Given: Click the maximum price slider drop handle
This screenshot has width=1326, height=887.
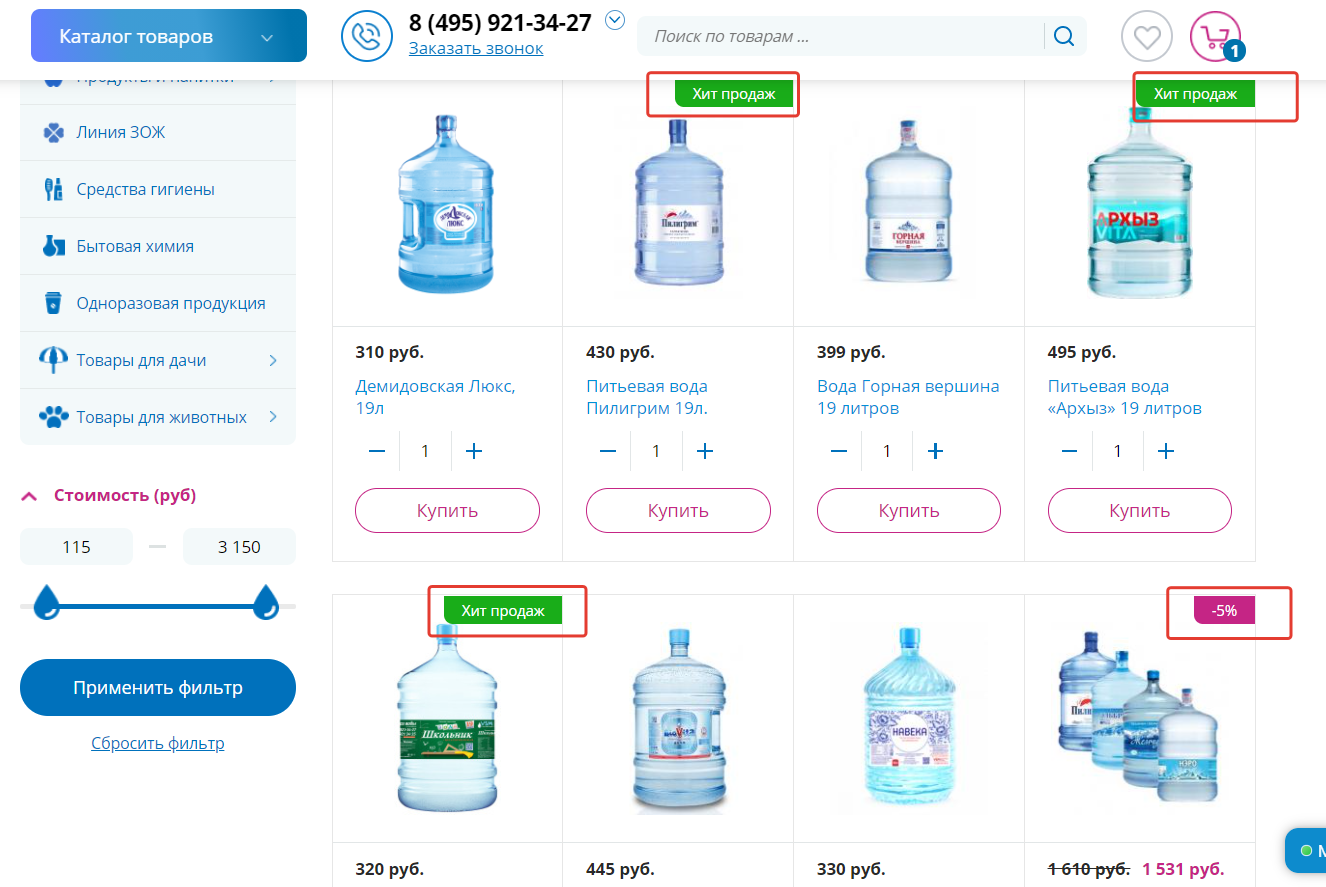Looking at the screenshot, I should tap(265, 603).
